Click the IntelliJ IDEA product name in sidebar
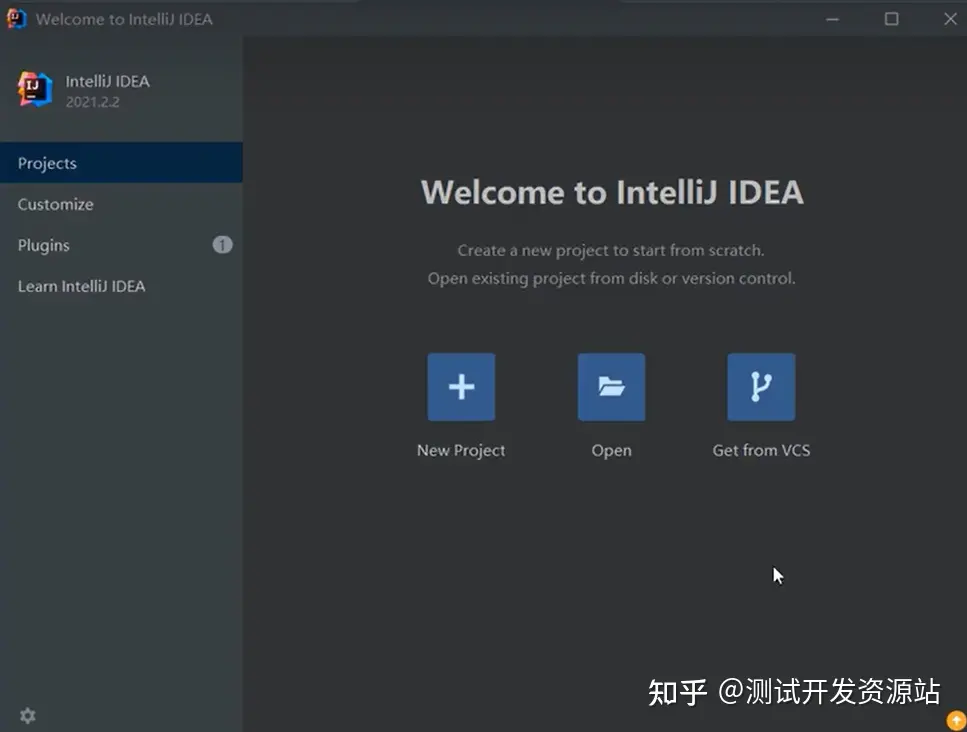 click(107, 81)
